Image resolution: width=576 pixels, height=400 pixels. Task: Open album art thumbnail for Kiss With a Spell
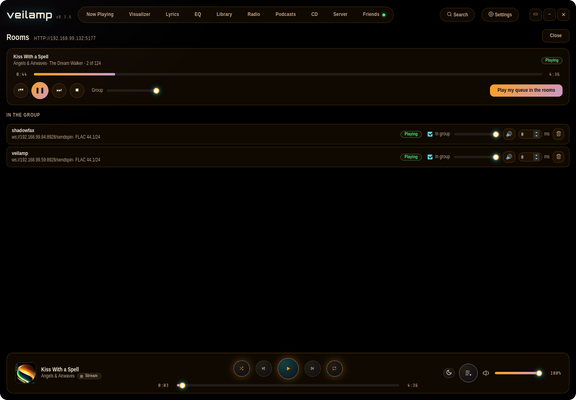(x=26, y=373)
